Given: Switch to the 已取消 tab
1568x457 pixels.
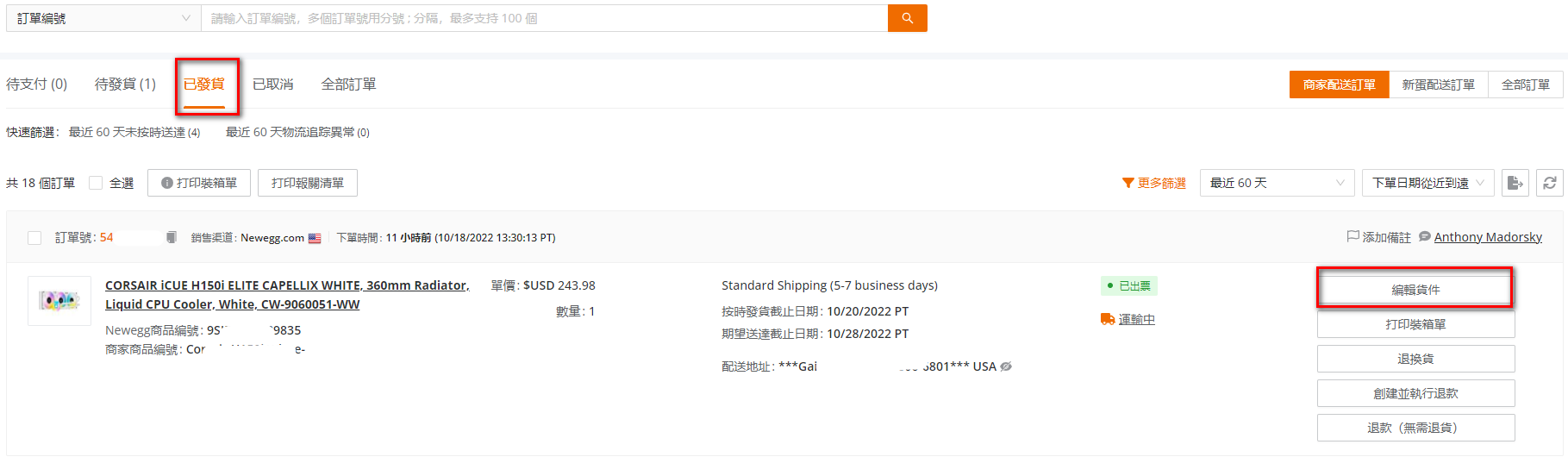Looking at the screenshot, I should point(273,84).
